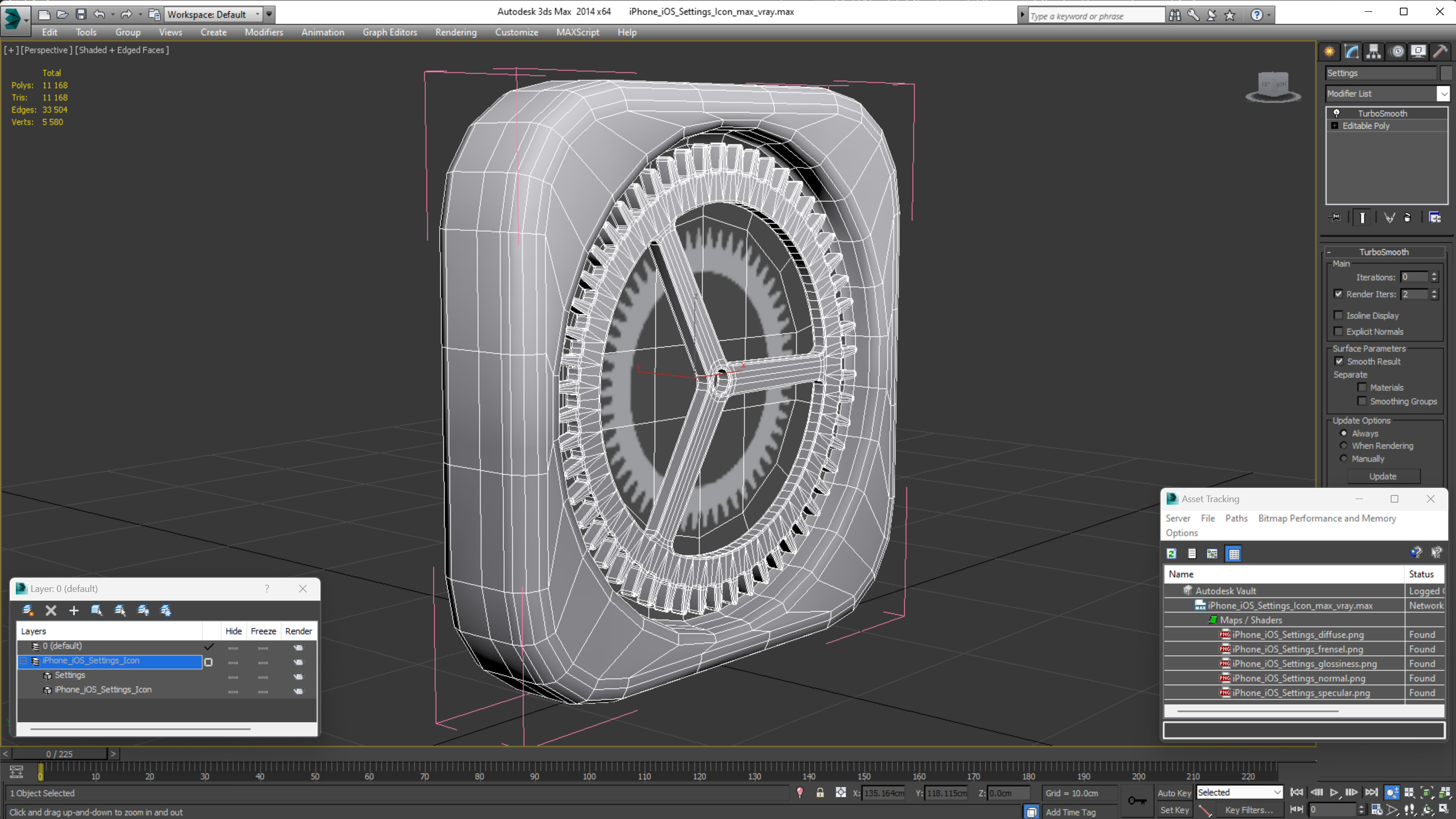Open the Paths menu in Asset Tracking

[x=1236, y=518]
